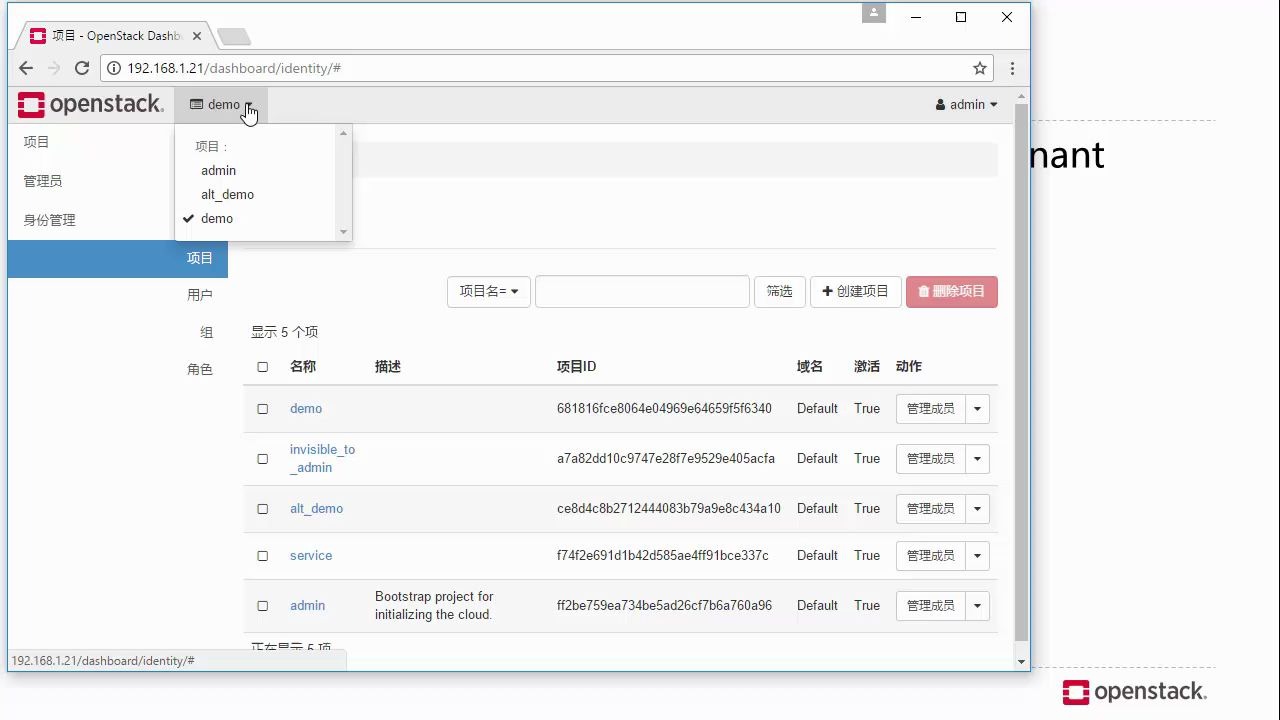The image size is (1280, 720).
Task: Close the OpenStack Dashboard browser tab
Action: pos(197,36)
